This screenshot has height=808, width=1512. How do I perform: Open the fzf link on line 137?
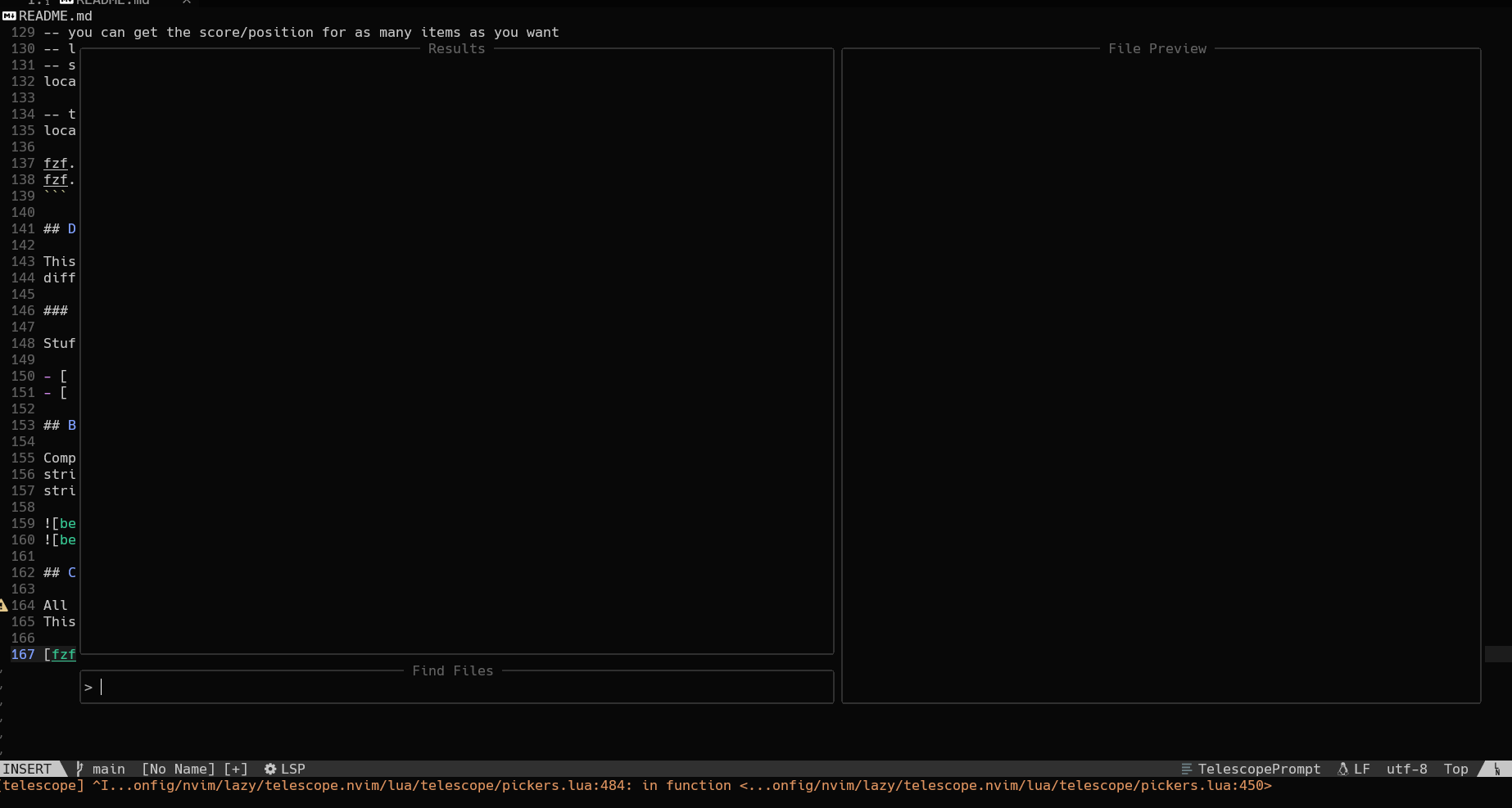point(56,163)
